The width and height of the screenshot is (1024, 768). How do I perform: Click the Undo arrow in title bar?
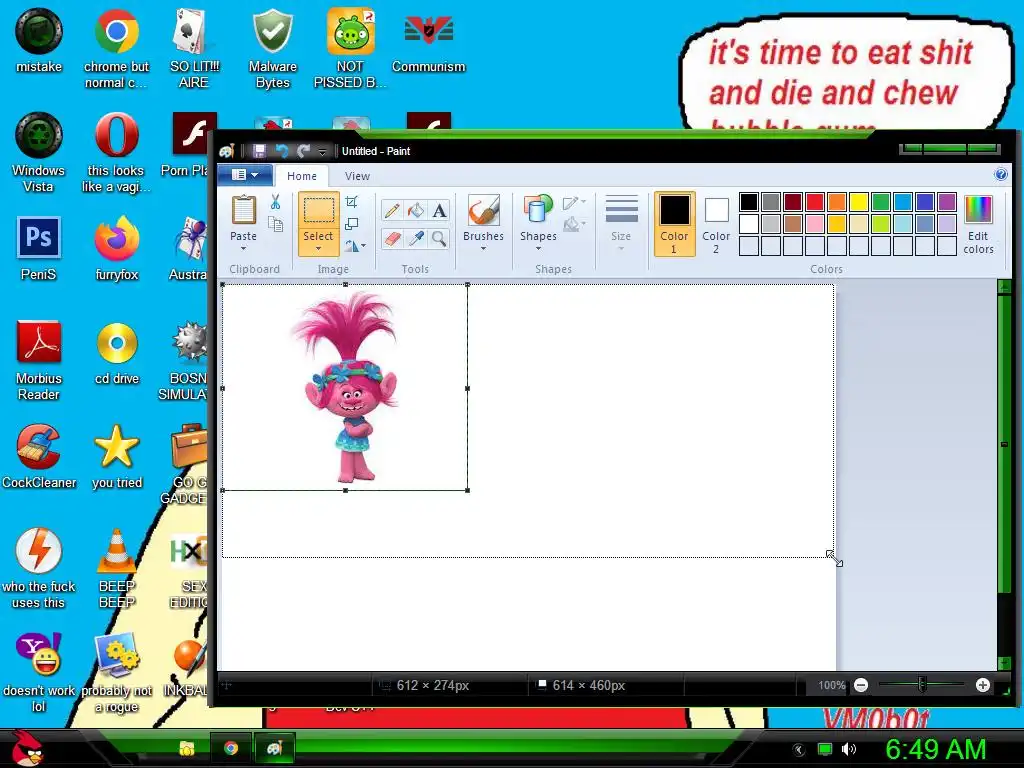click(x=281, y=151)
